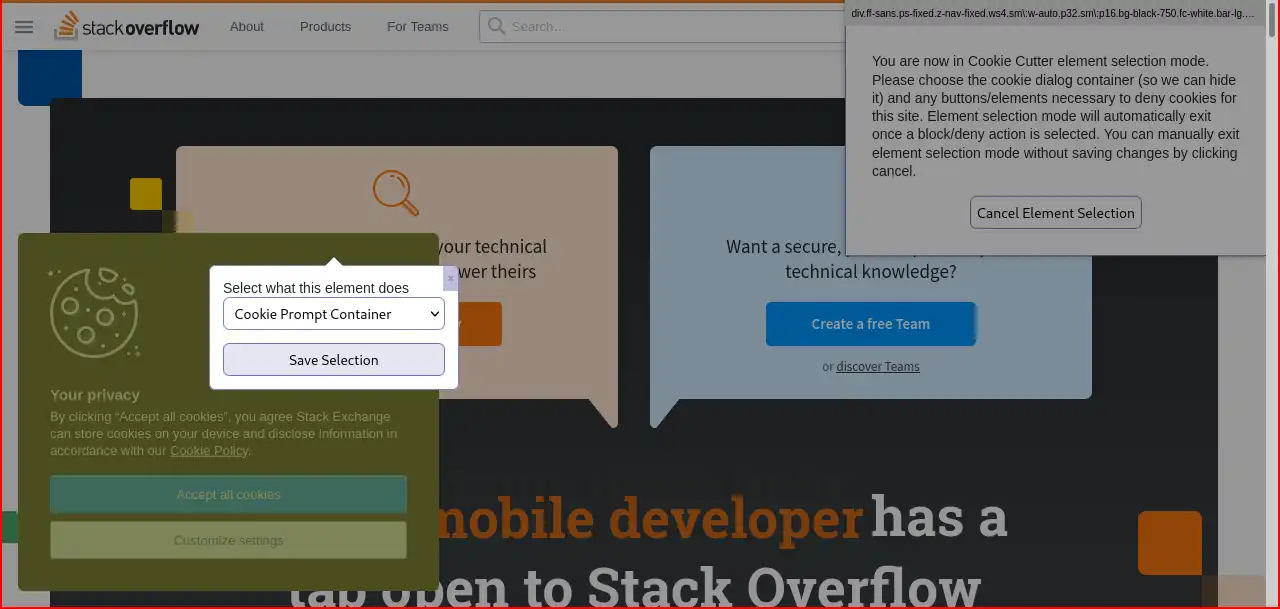1280x609 pixels.
Task: Open the Cookie Policy link
Action: [x=209, y=451]
